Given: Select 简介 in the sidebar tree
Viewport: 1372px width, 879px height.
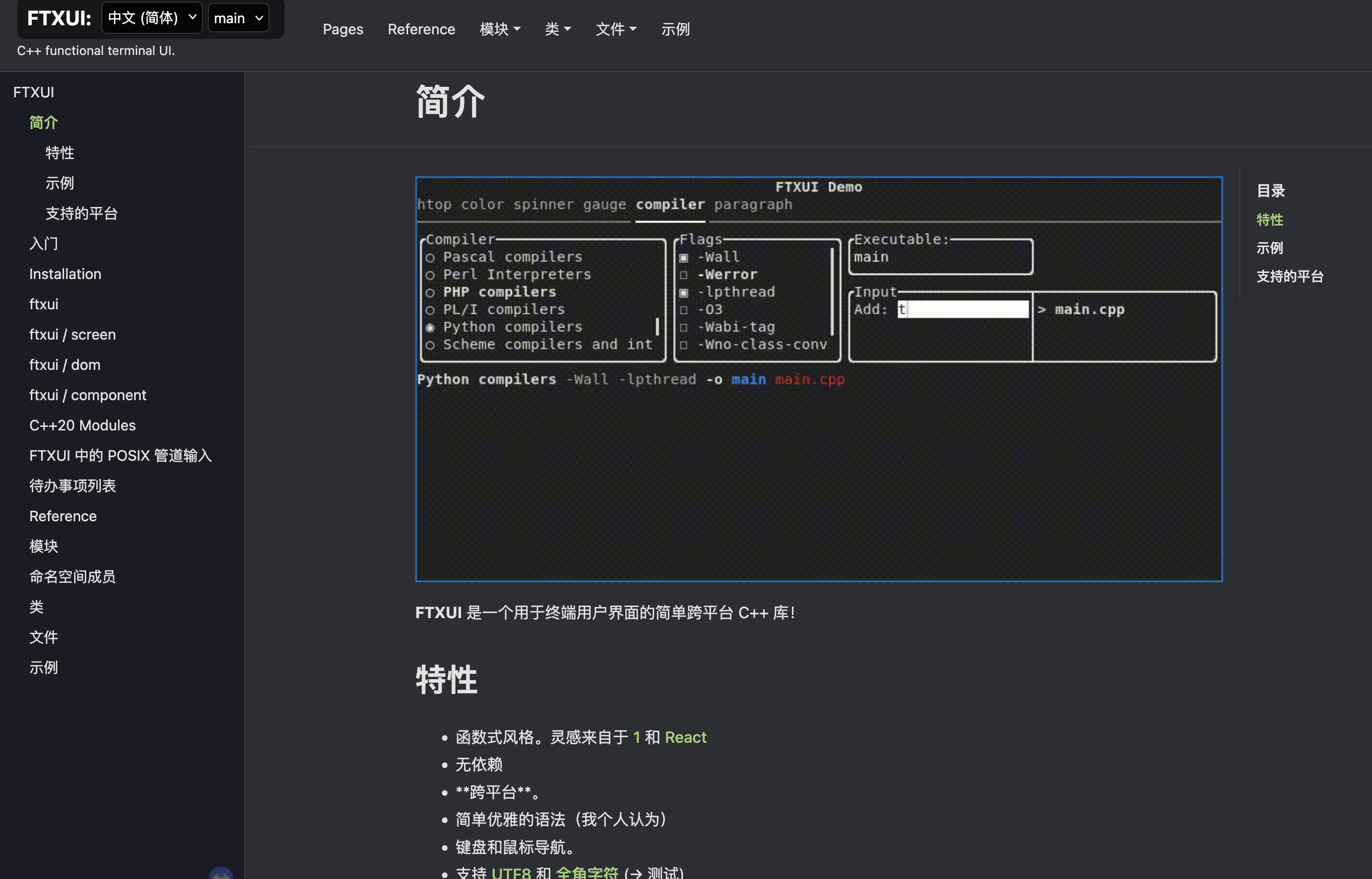Looking at the screenshot, I should click(43, 123).
